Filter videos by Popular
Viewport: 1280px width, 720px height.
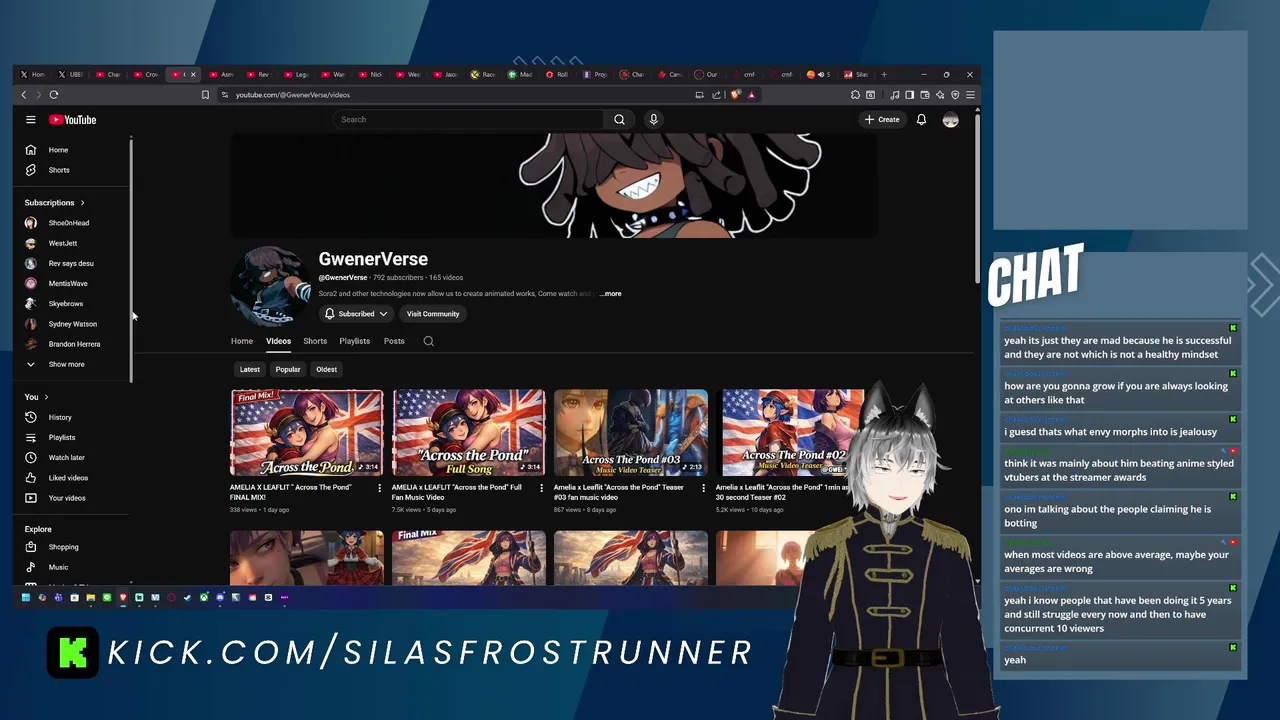288,370
